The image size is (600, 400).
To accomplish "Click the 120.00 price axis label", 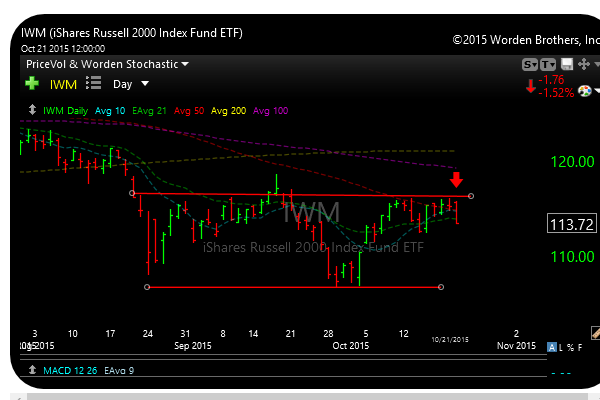I will (572, 162).
